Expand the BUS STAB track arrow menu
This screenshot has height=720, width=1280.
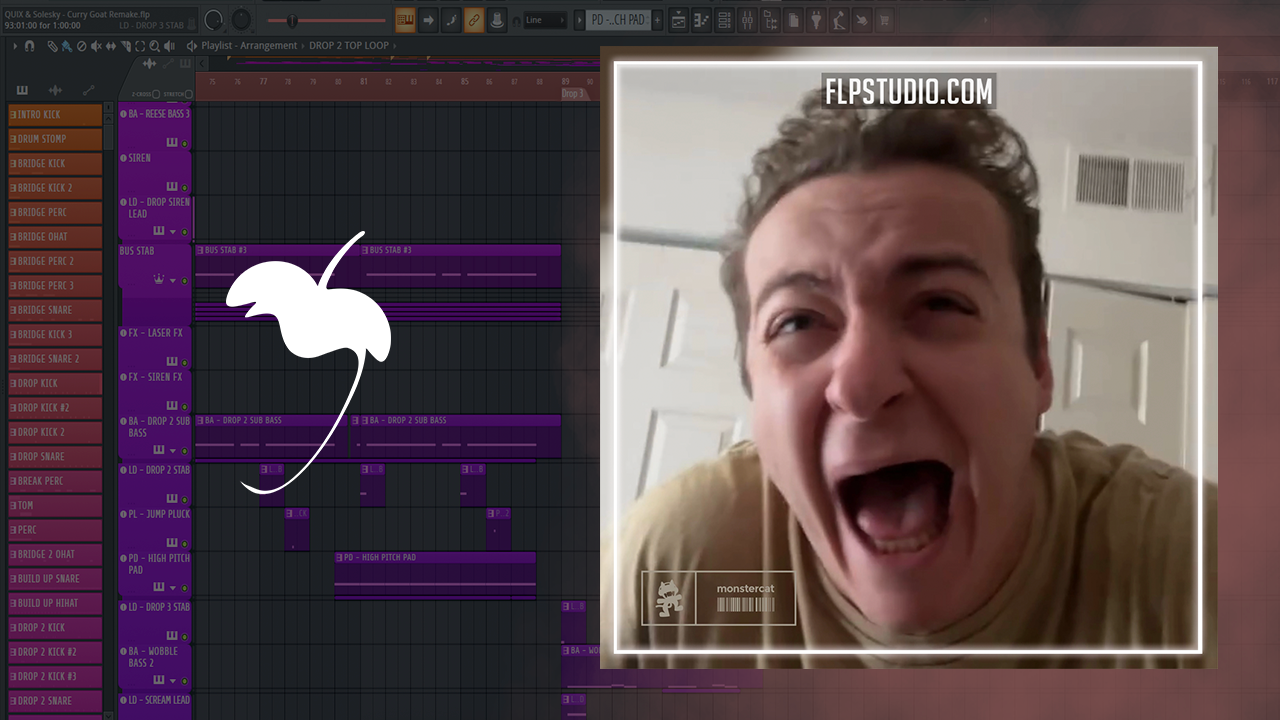(x=172, y=281)
